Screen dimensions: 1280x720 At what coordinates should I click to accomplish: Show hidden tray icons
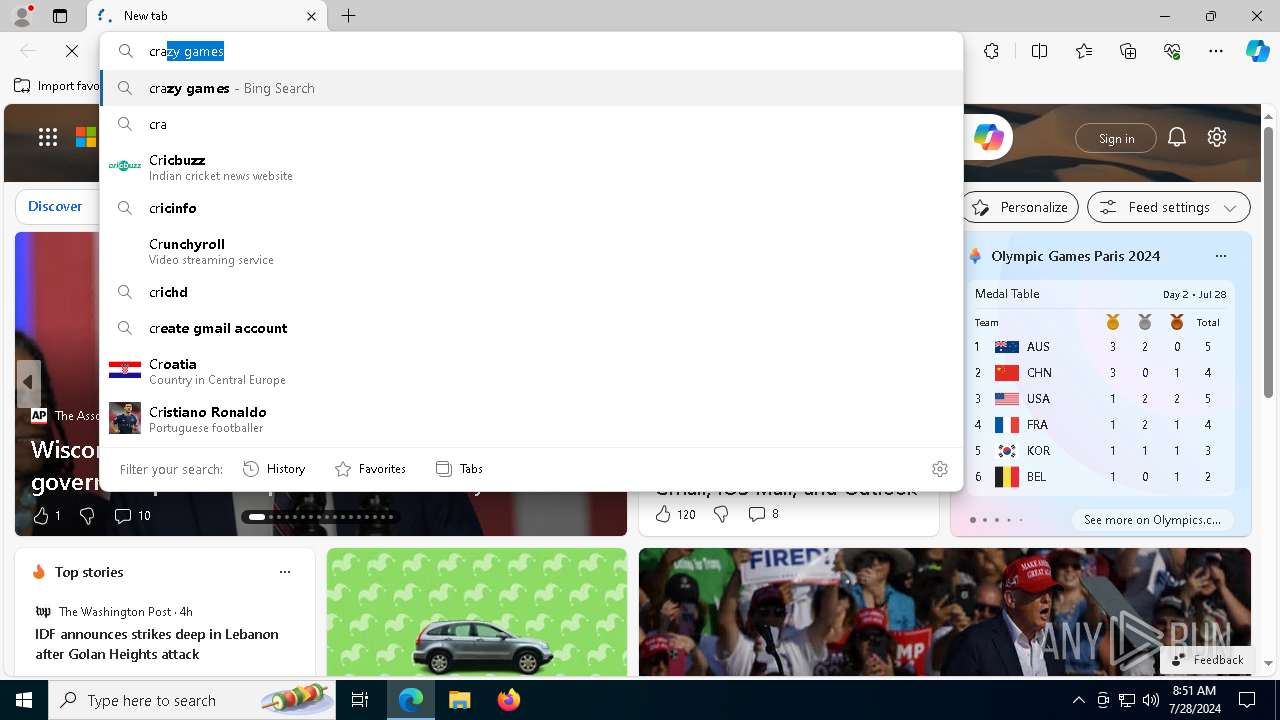(x=1078, y=700)
